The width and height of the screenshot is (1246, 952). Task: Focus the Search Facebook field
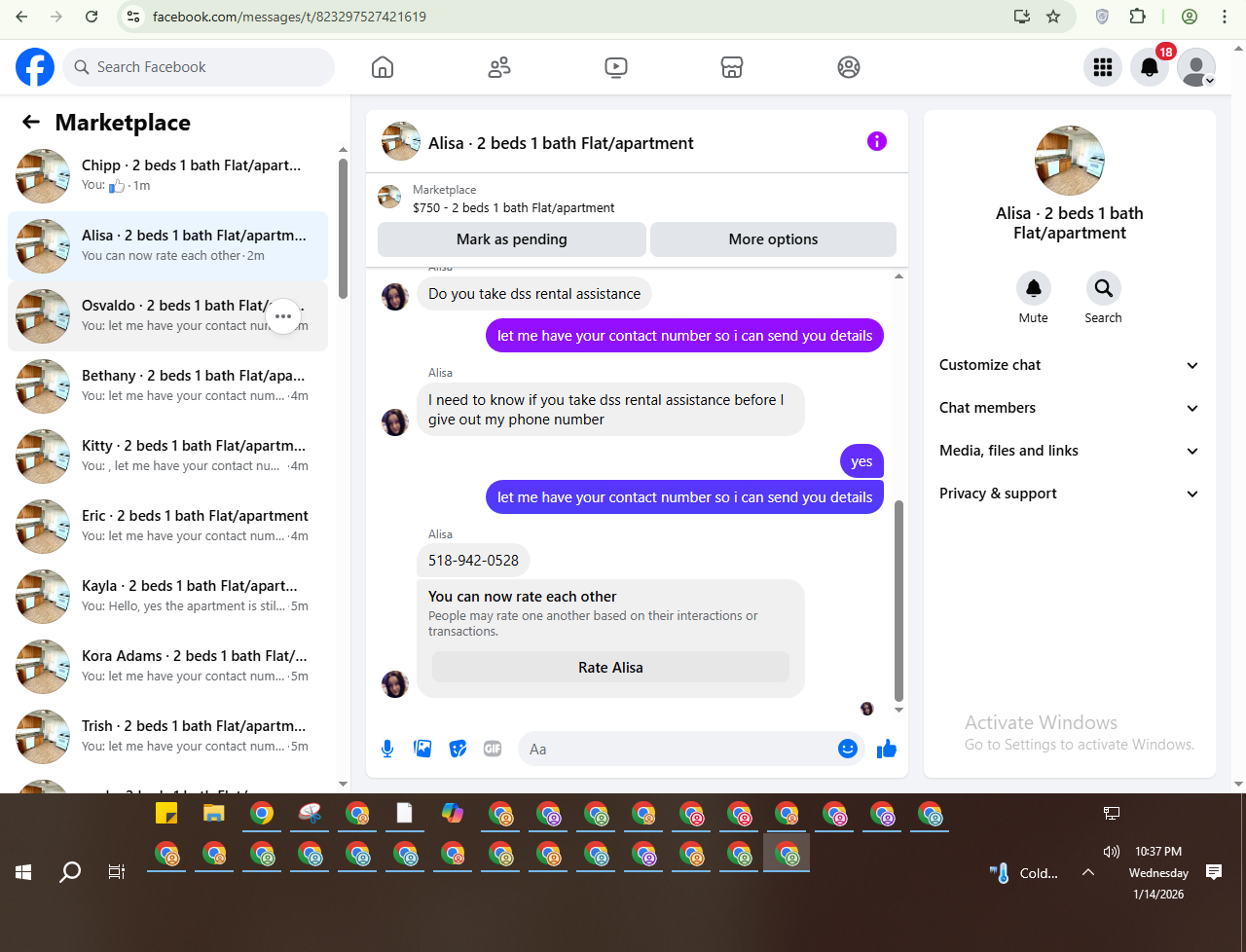[x=200, y=67]
